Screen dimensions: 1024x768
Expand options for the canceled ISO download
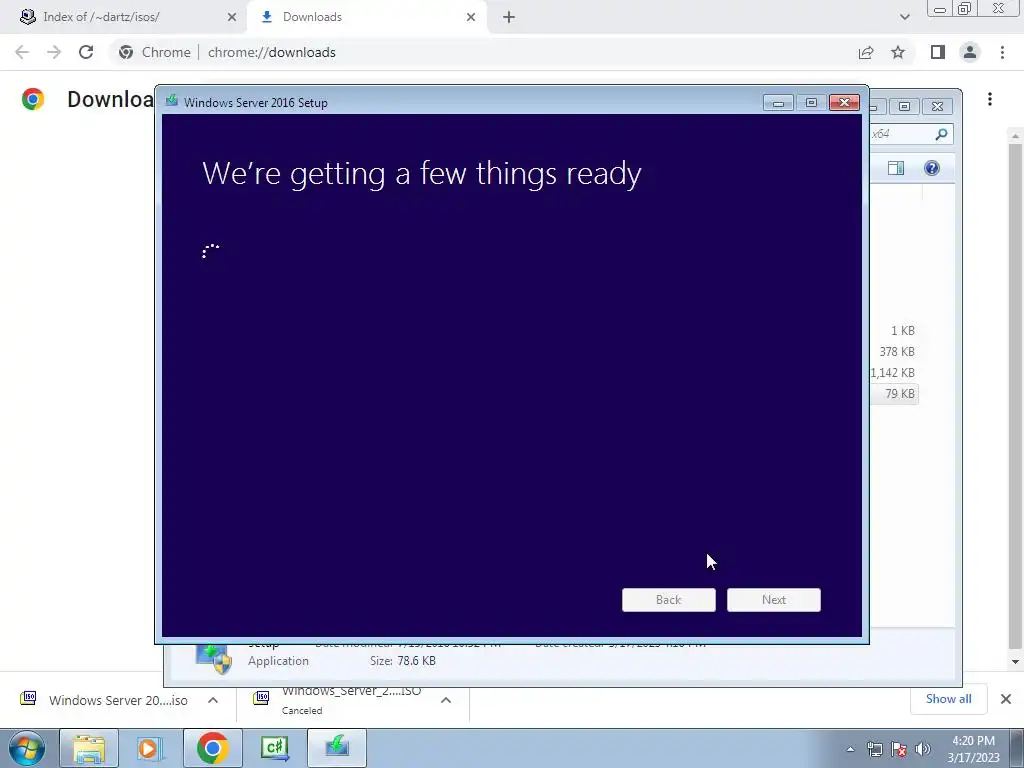coord(446,700)
